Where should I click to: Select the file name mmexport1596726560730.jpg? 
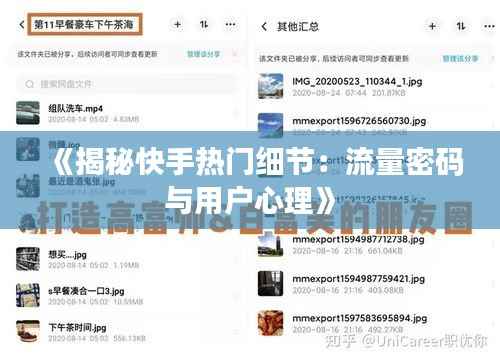pos(359,121)
